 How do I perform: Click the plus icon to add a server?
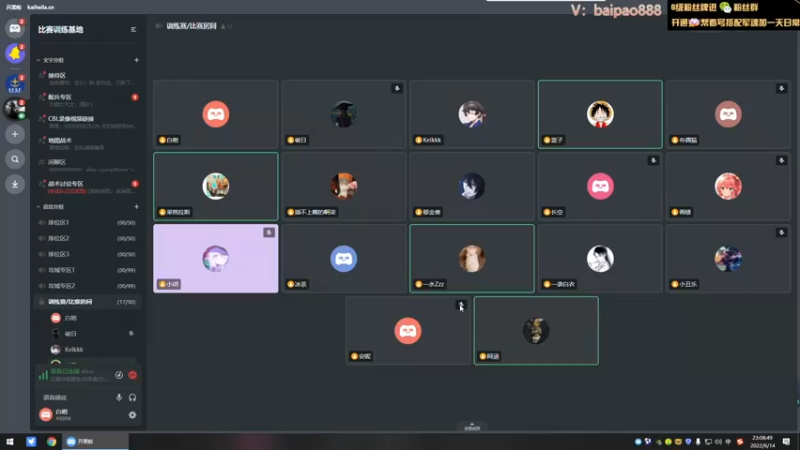tap(15, 134)
